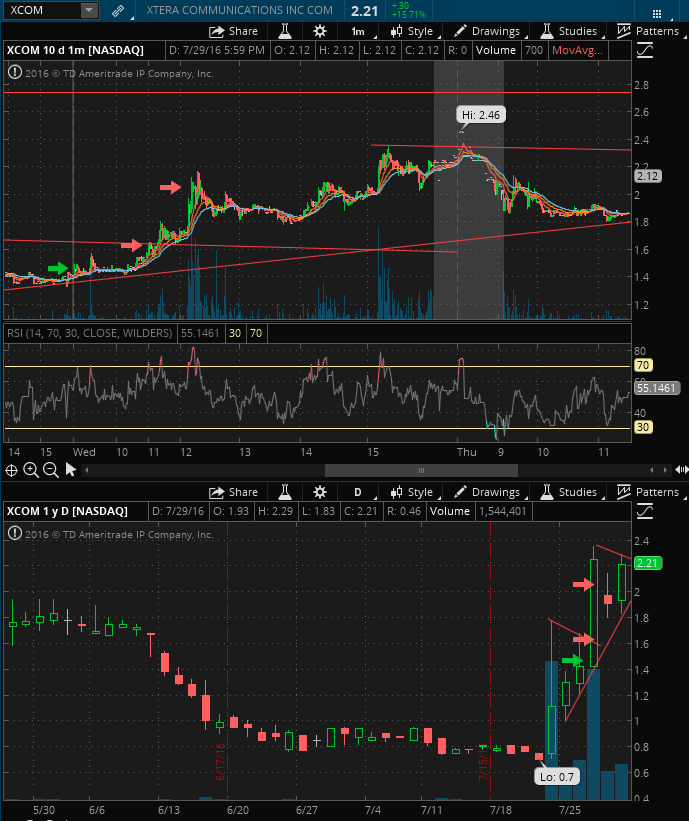Image resolution: width=689 pixels, height=821 pixels.
Task: Click the info icon on the lower chart
Action: [x=15, y=534]
